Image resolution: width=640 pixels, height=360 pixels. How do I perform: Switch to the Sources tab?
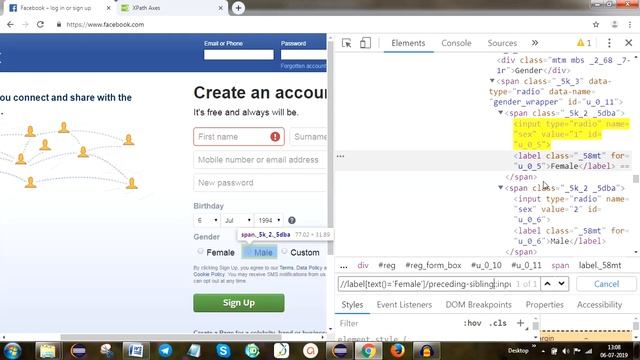coord(502,43)
